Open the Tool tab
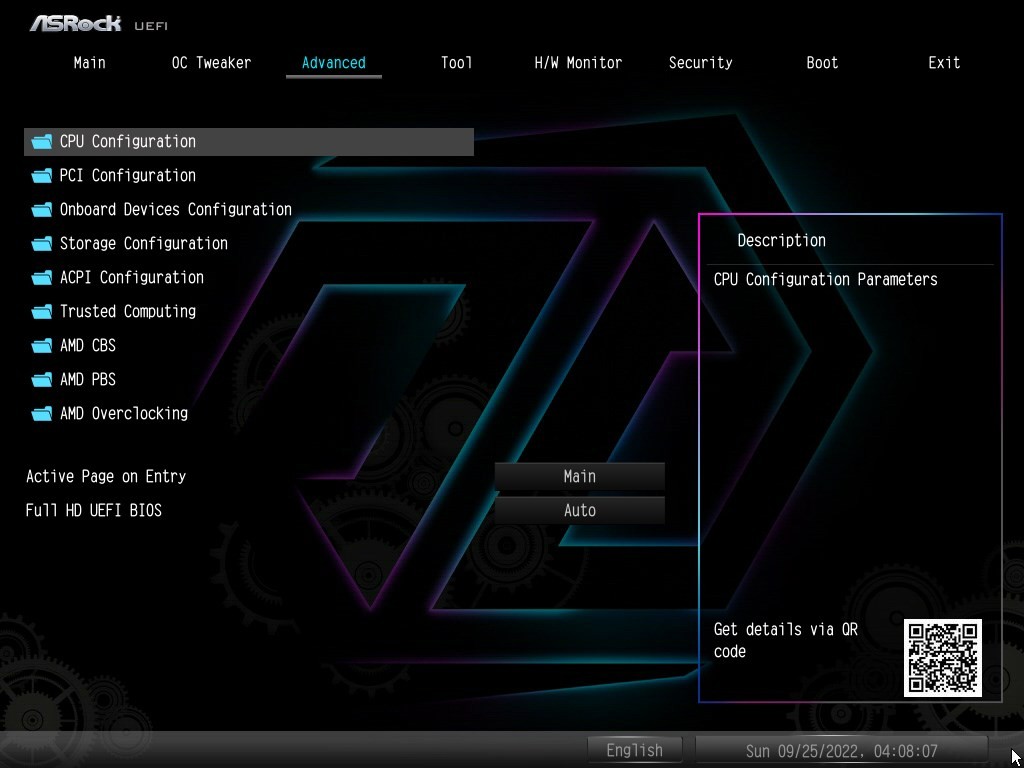Image resolution: width=1024 pixels, height=768 pixels. (456, 63)
